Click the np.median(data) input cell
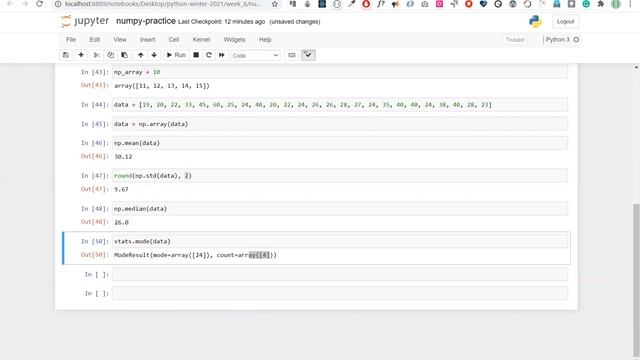The image size is (640, 360). tap(340, 209)
